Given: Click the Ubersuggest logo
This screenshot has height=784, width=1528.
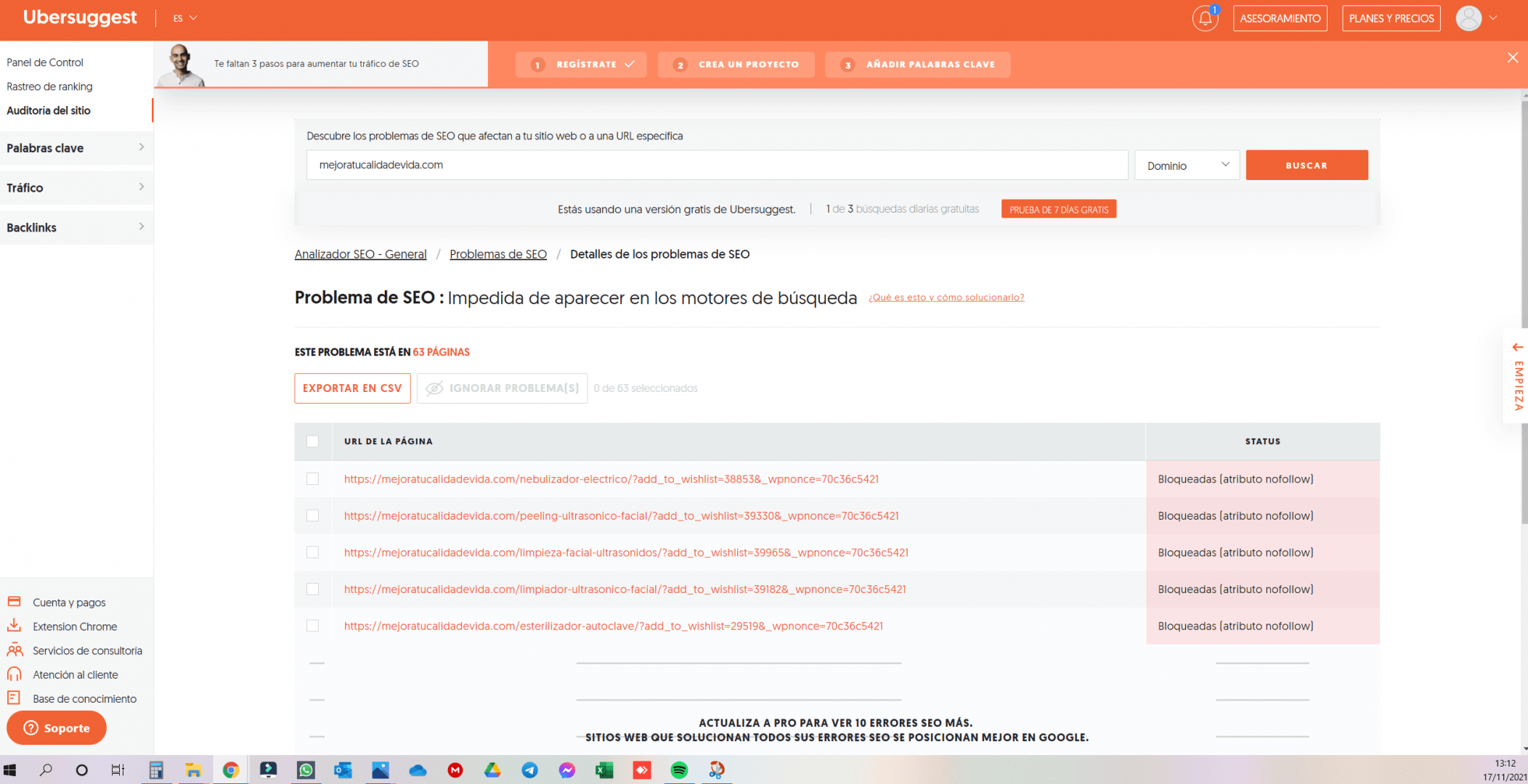Looking at the screenshot, I should (x=80, y=17).
